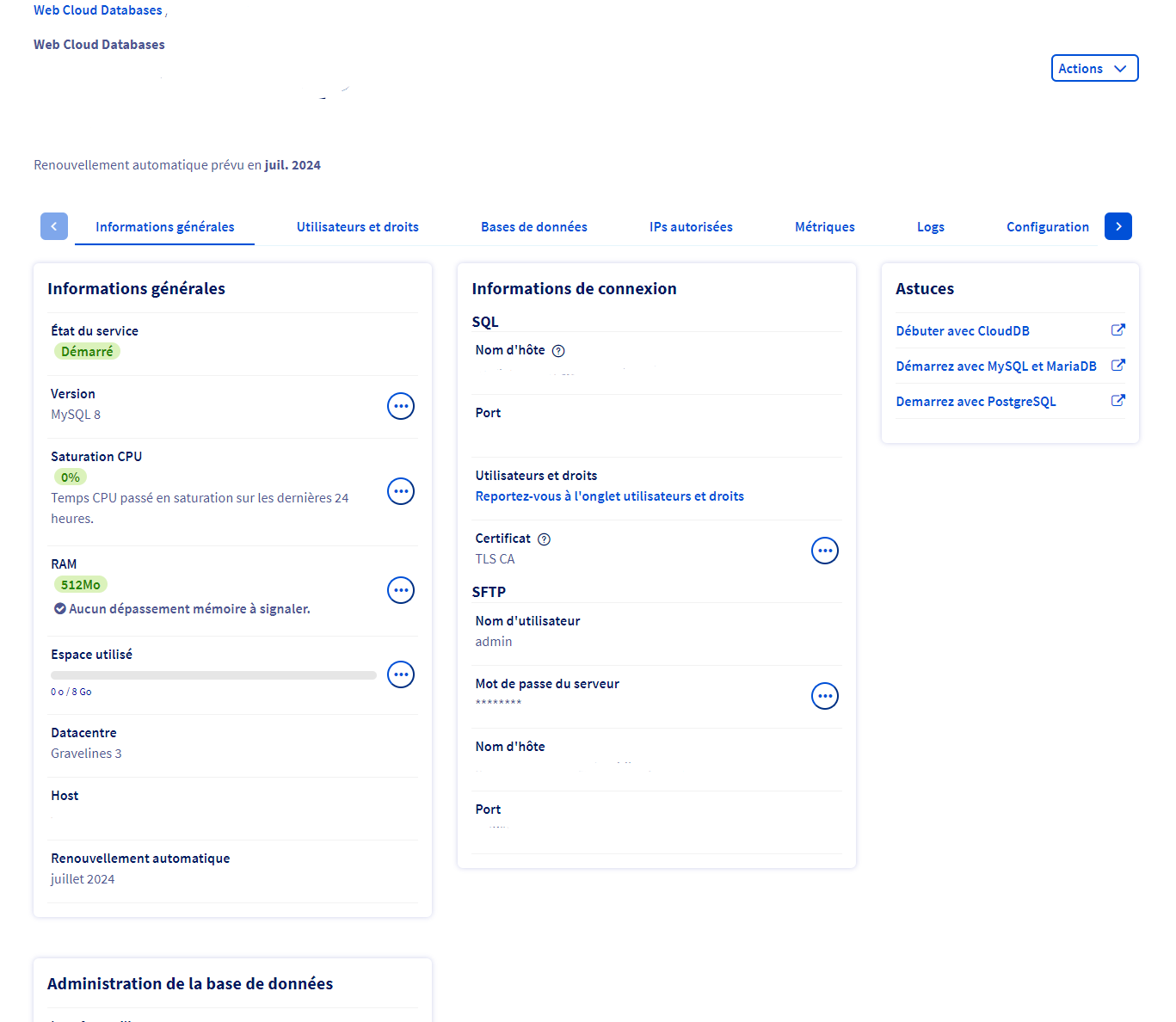Open the Métriques tab
This screenshot has height=1022, width=1176.
tap(824, 227)
